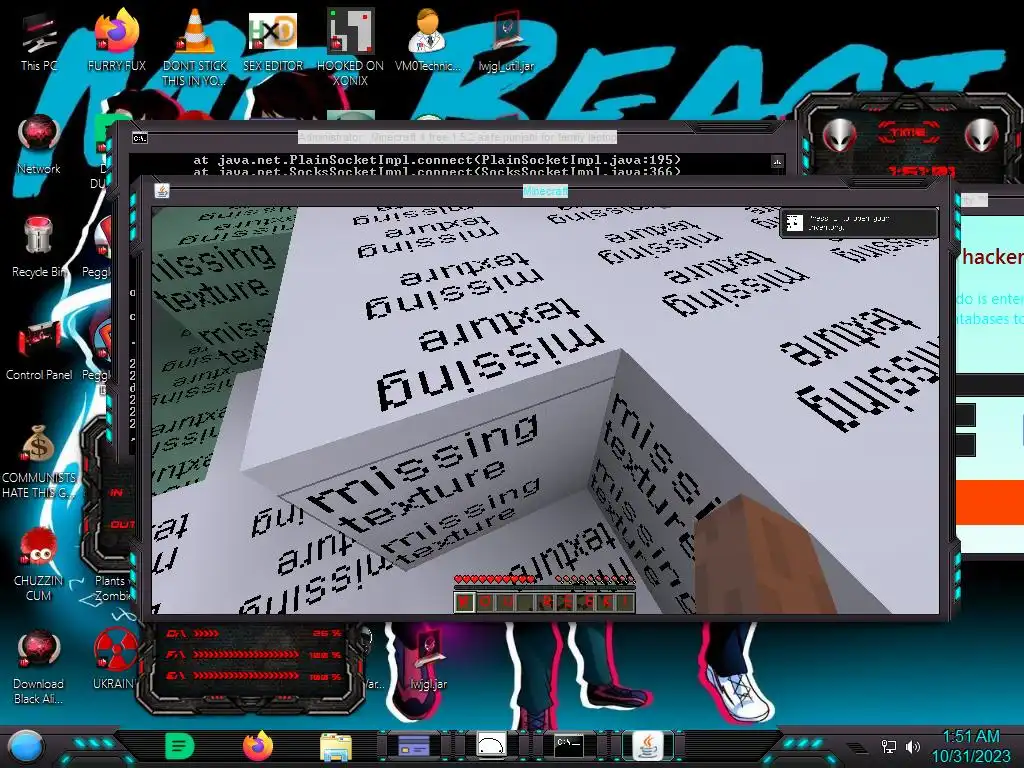Switch to the Java Minecraft taskbar button
The image size is (1024, 768).
tap(647, 745)
